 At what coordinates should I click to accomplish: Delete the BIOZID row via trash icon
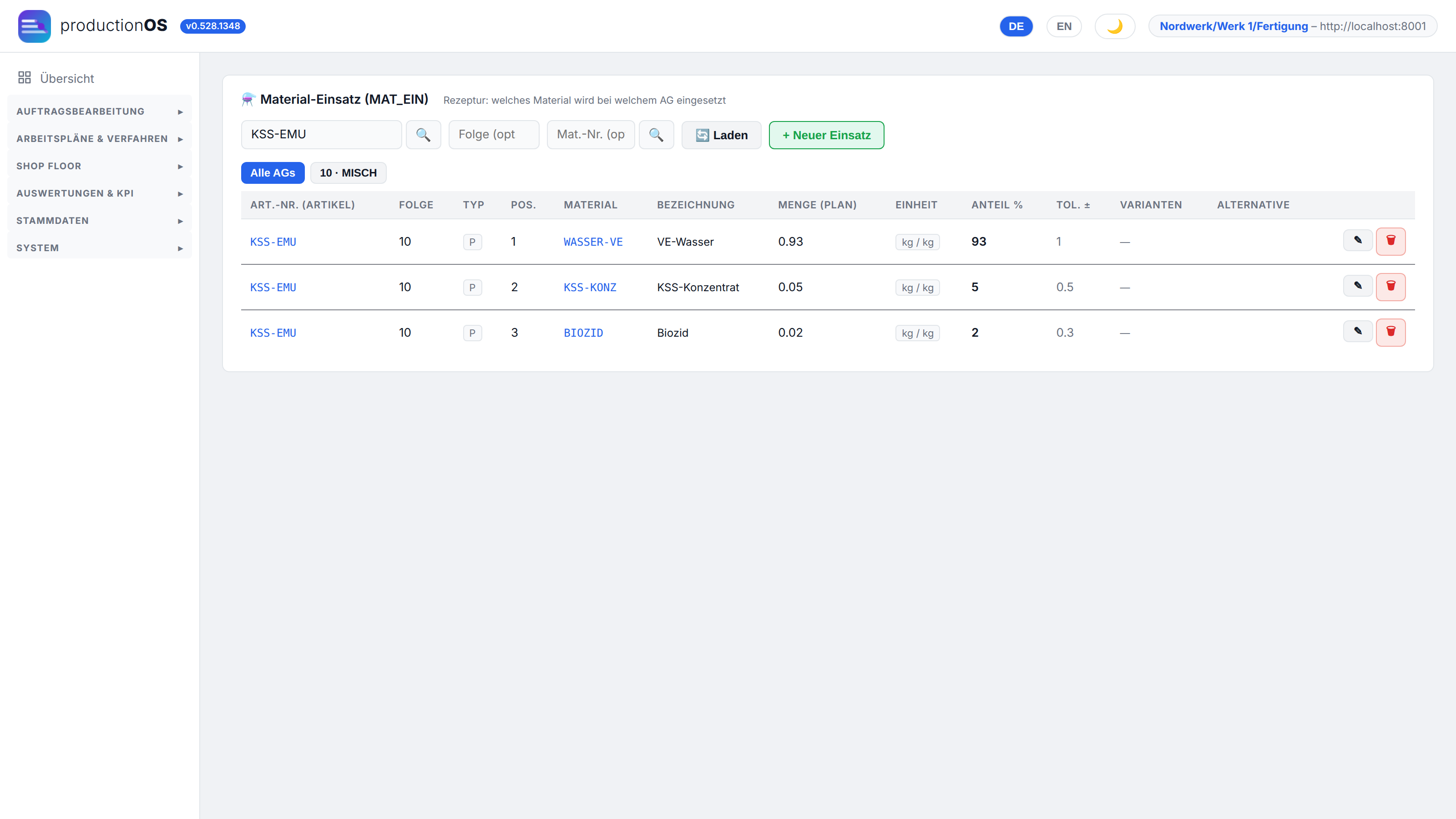click(x=1390, y=332)
